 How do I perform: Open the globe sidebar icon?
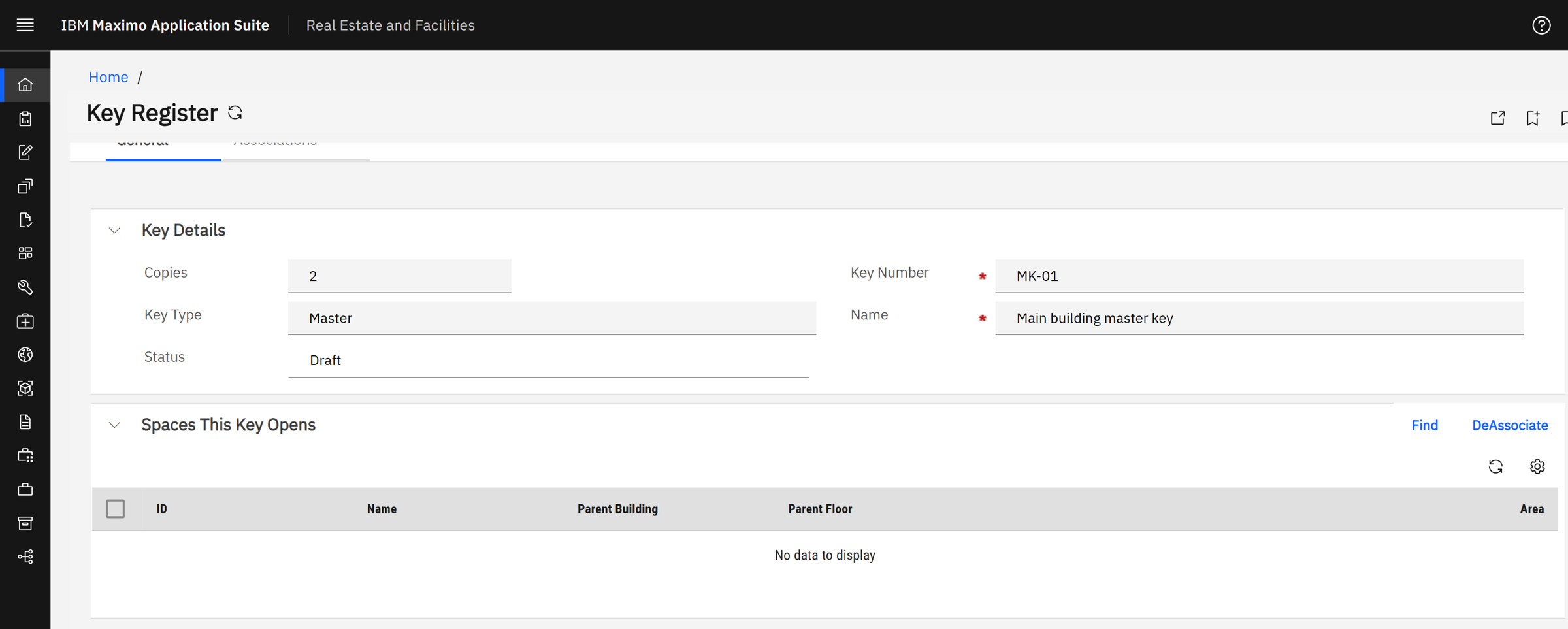(25, 355)
